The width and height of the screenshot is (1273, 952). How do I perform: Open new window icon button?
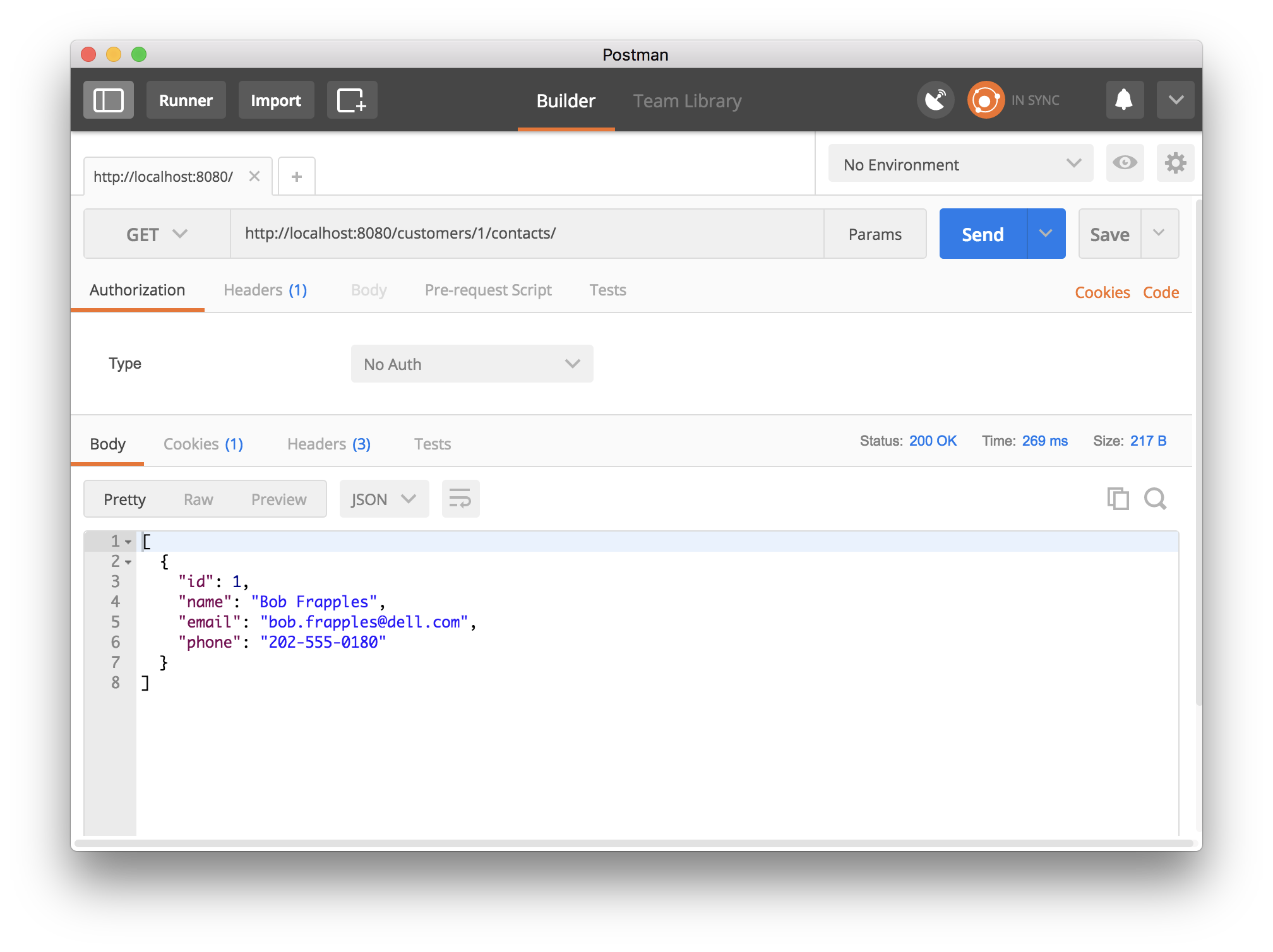coord(352,100)
